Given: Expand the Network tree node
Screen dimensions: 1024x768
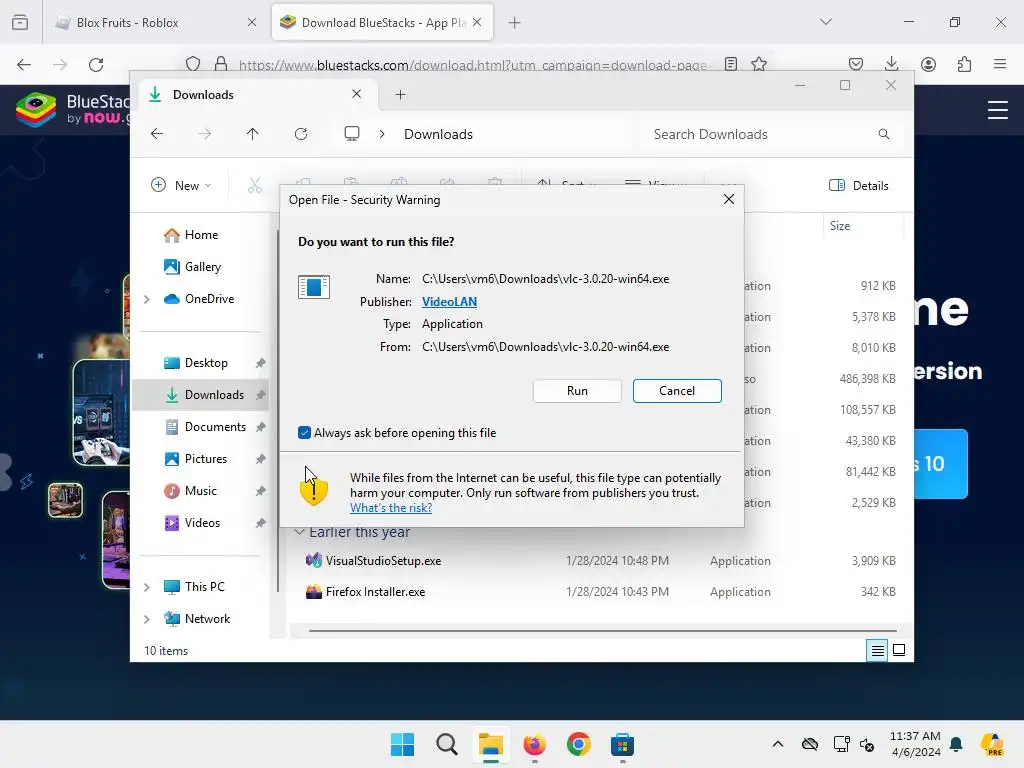Looking at the screenshot, I should [x=147, y=619].
